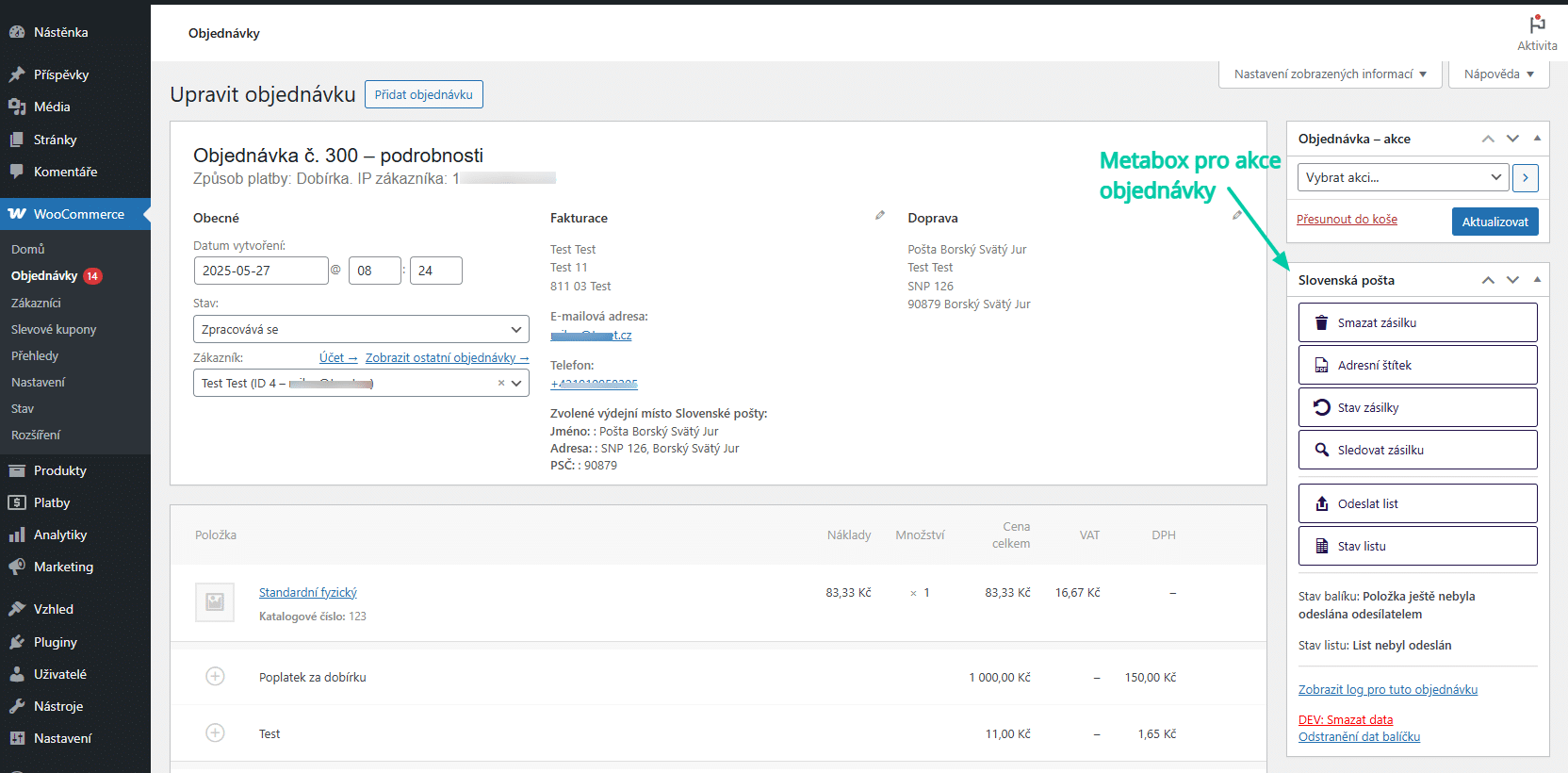Image resolution: width=1568 pixels, height=773 pixels.
Task: Collapse the Slovenská pošta metabox
Action: click(x=1537, y=280)
